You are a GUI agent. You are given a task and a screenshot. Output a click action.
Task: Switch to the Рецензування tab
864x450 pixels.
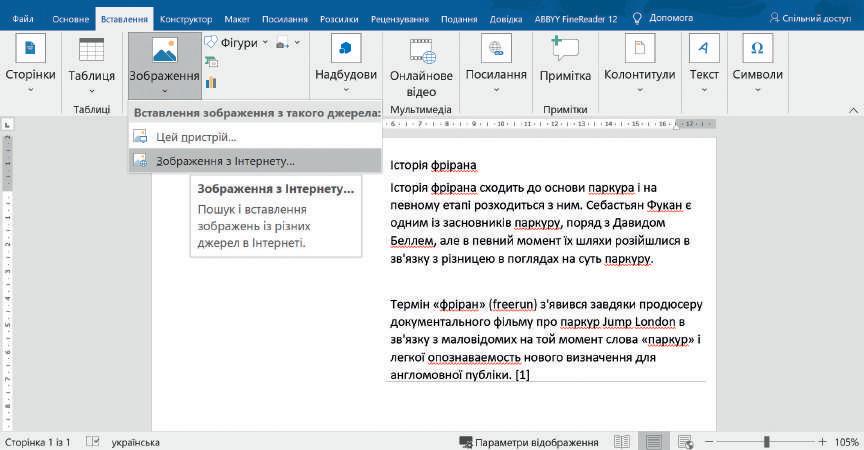pos(399,19)
